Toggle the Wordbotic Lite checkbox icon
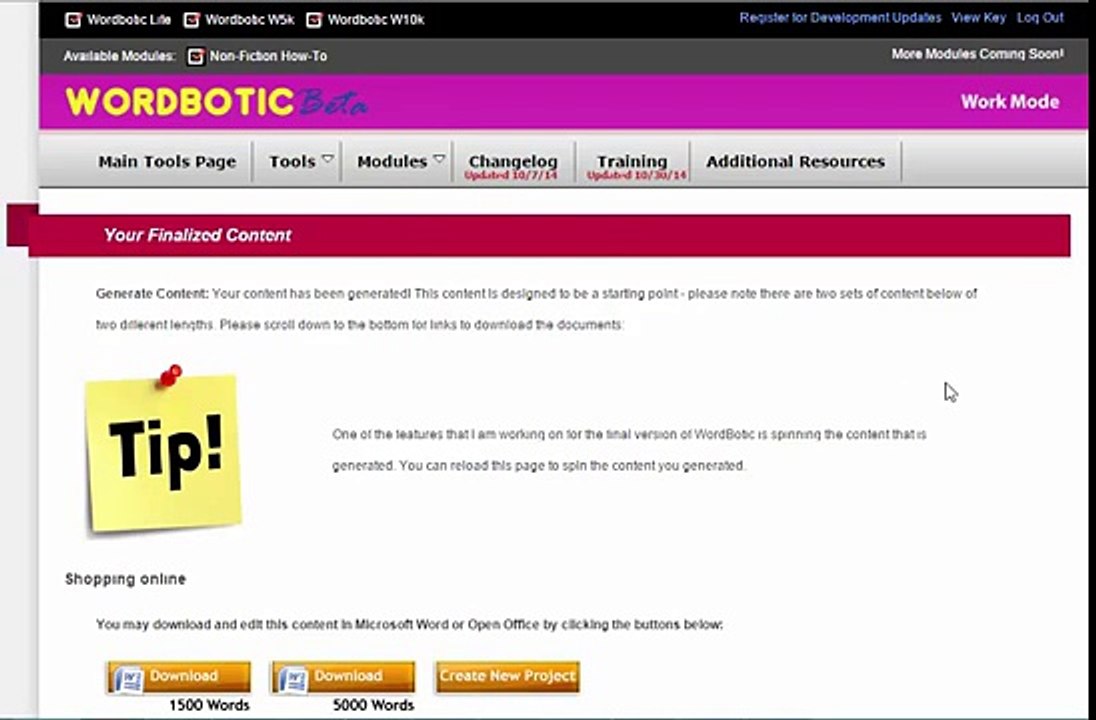 73,20
